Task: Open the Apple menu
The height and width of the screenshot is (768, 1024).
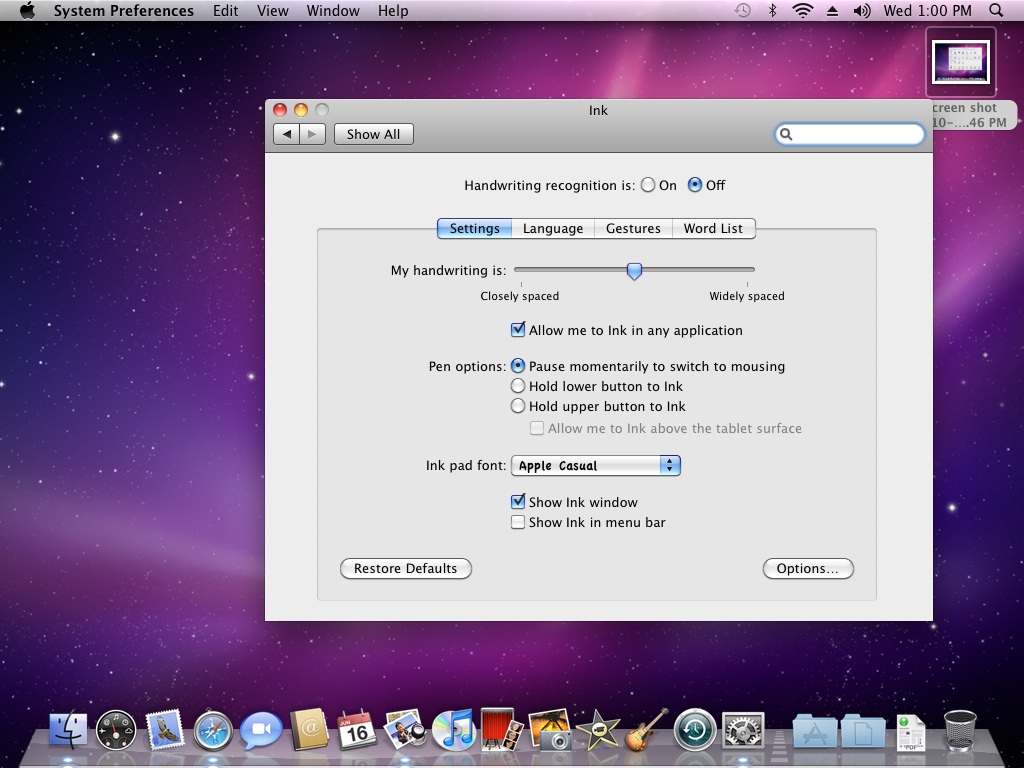Action: tap(27, 10)
